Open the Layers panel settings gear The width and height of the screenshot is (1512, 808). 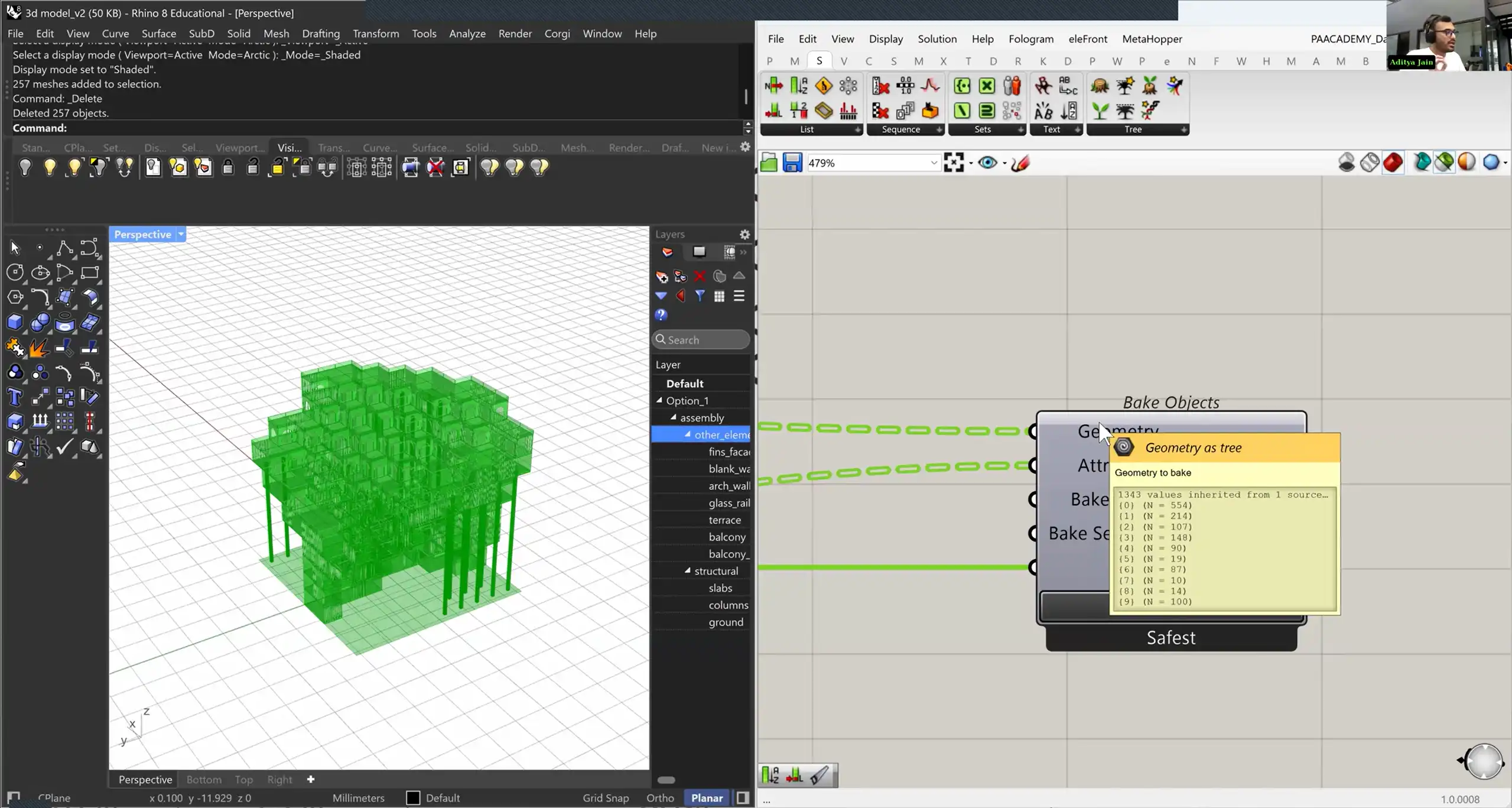[744, 234]
